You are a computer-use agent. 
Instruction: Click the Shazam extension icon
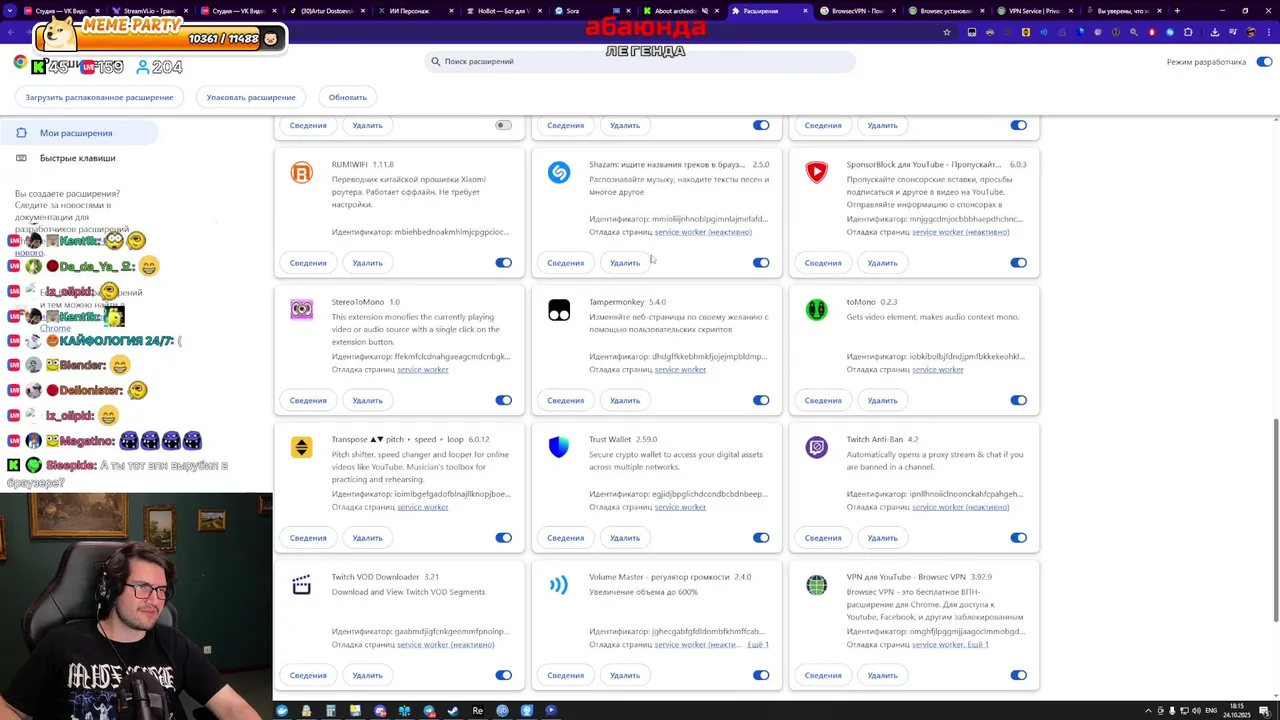(x=559, y=173)
